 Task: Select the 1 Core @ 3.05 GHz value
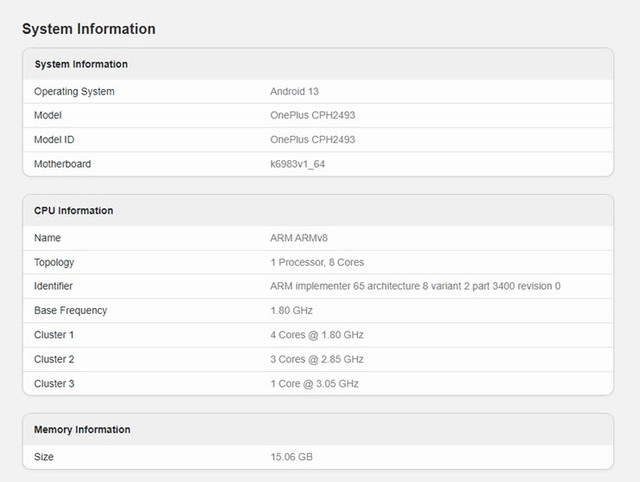click(x=314, y=384)
